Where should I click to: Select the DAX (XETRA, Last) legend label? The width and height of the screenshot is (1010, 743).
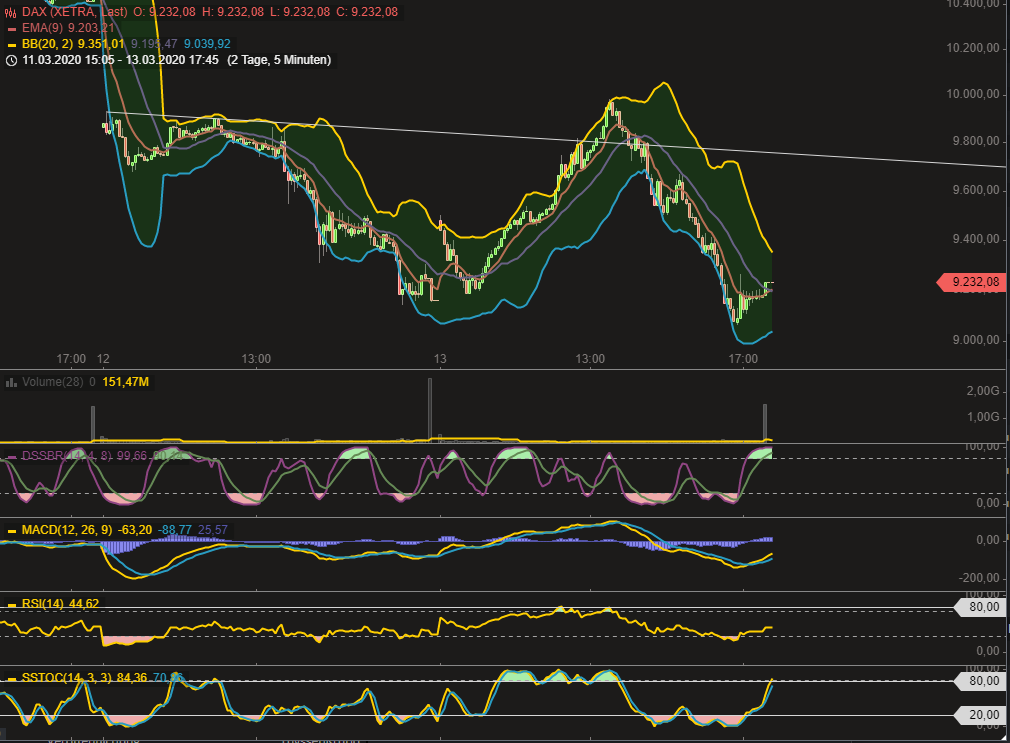point(75,12)
